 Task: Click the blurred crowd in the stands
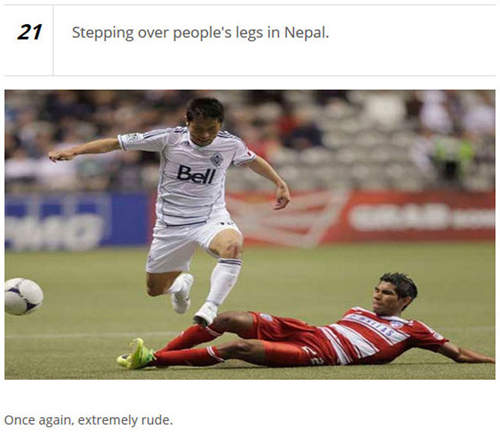point(250,140)
